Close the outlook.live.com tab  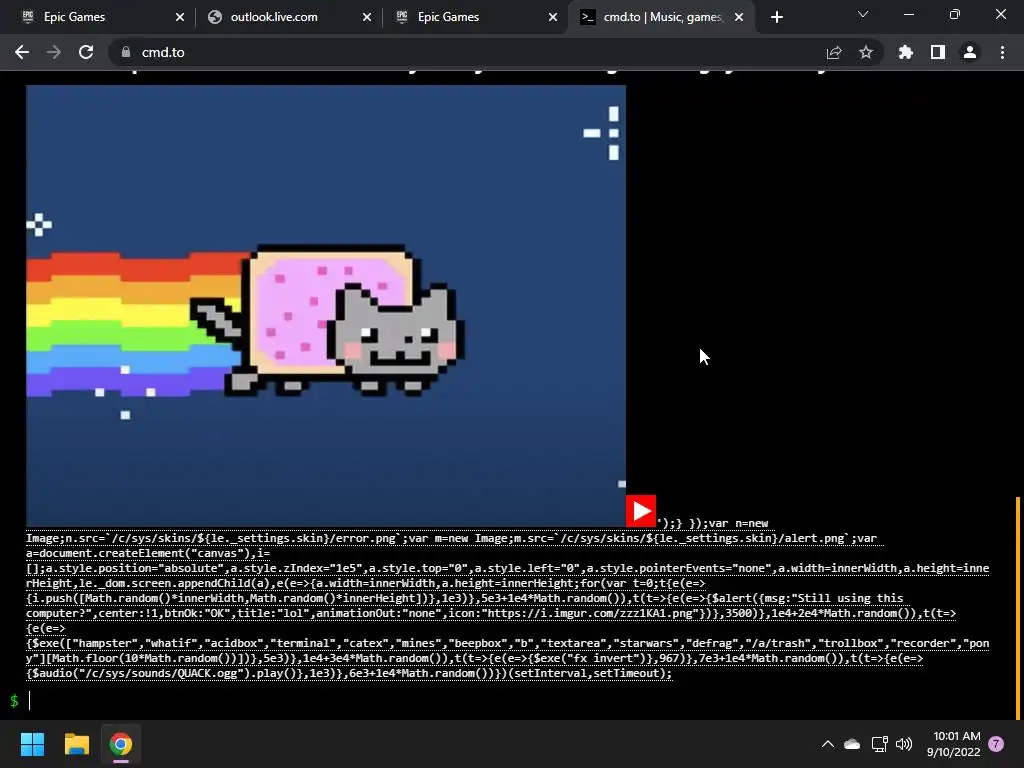click(367, 17)
